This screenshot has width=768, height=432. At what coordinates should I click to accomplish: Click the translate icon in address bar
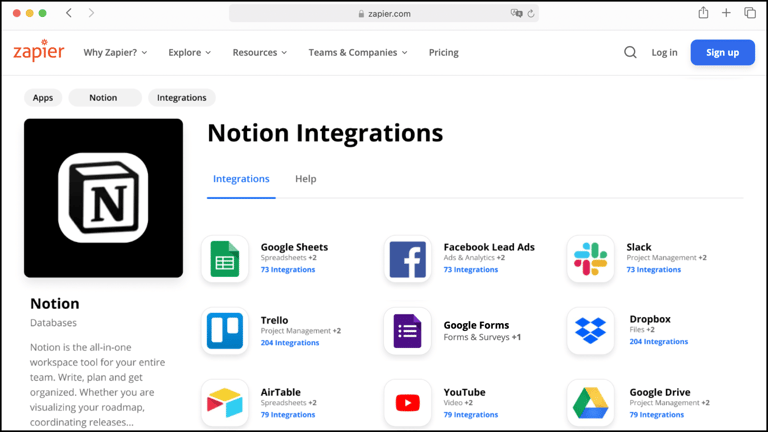(x=516, y=14)
